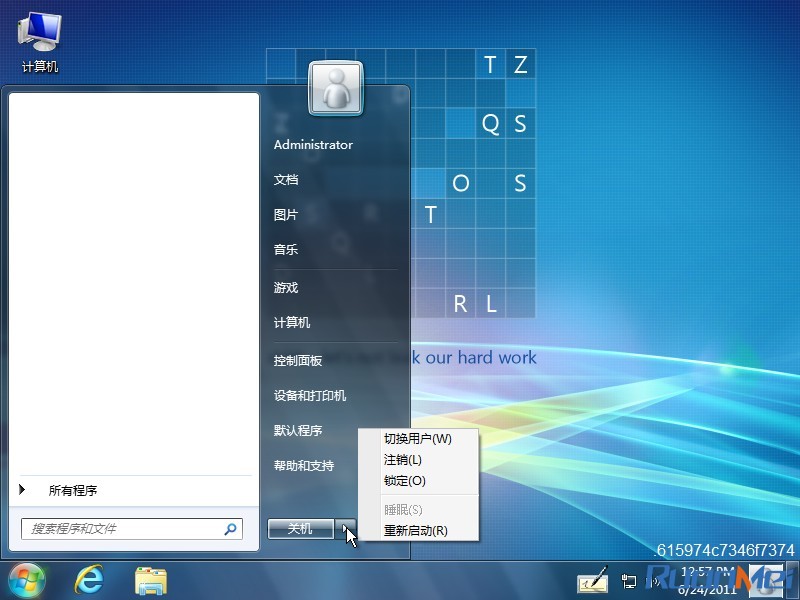The height and width of the screenshot is (600, 800).
Task: Open 计算机 in Start menu list
Action: (292, 322)
